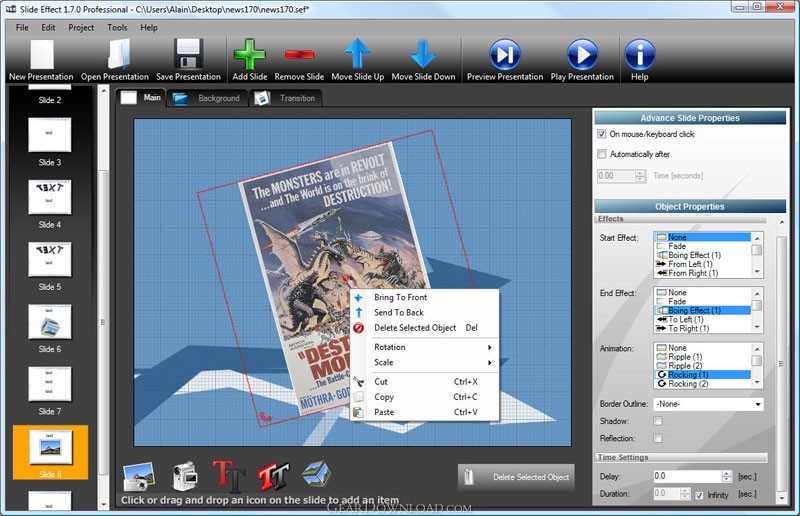Click Bring To Front in context menu
Viewport: 800px width, 516px height.
401,297
